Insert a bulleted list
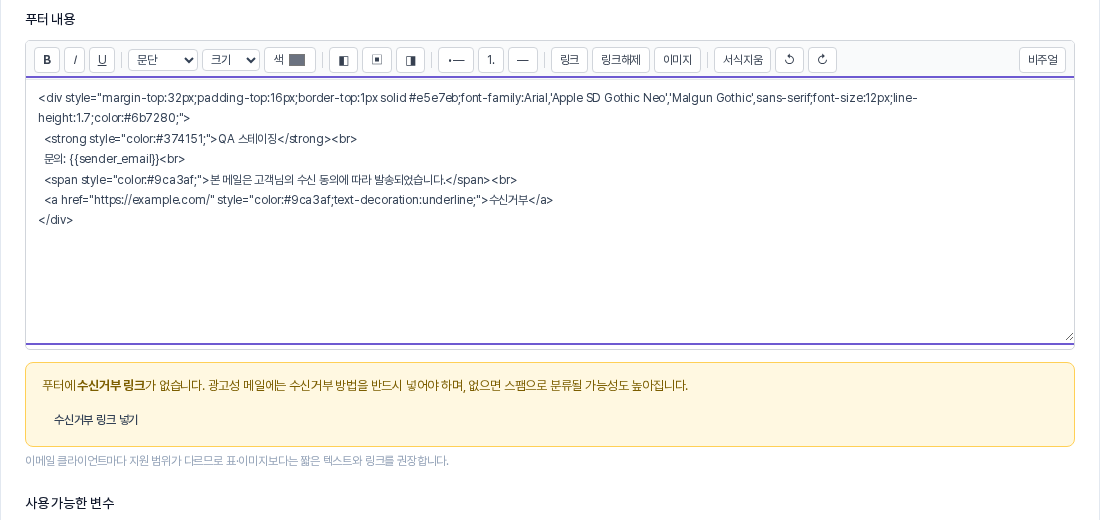This screenshot has width=1100, height=520. pos(456,60)
